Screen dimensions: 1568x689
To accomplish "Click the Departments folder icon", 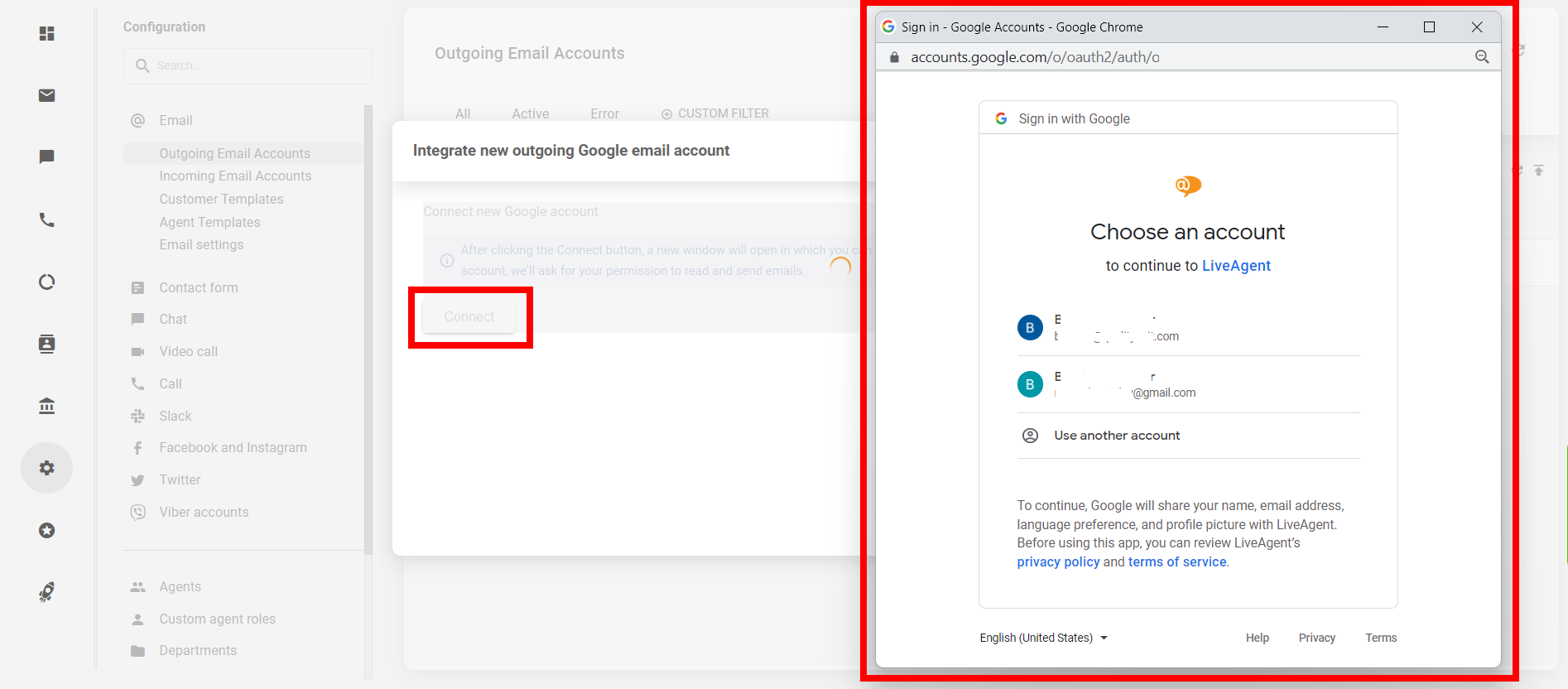I will [x=137, y=650].
